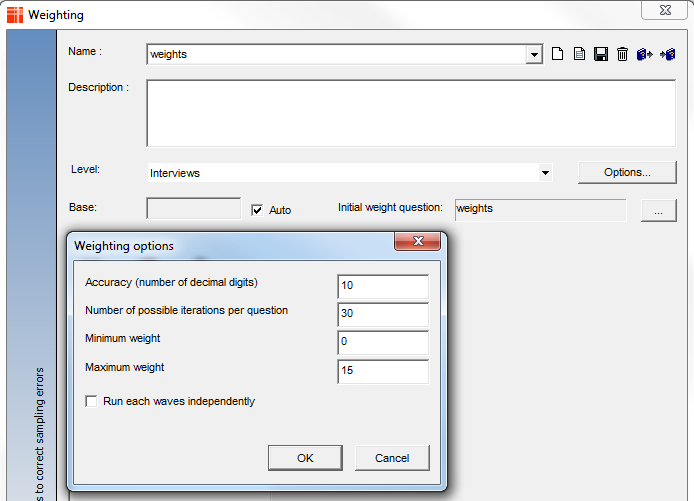Click into the Description text area
The width and height of the screenshot is (694, 501).
tap(411, 113)
